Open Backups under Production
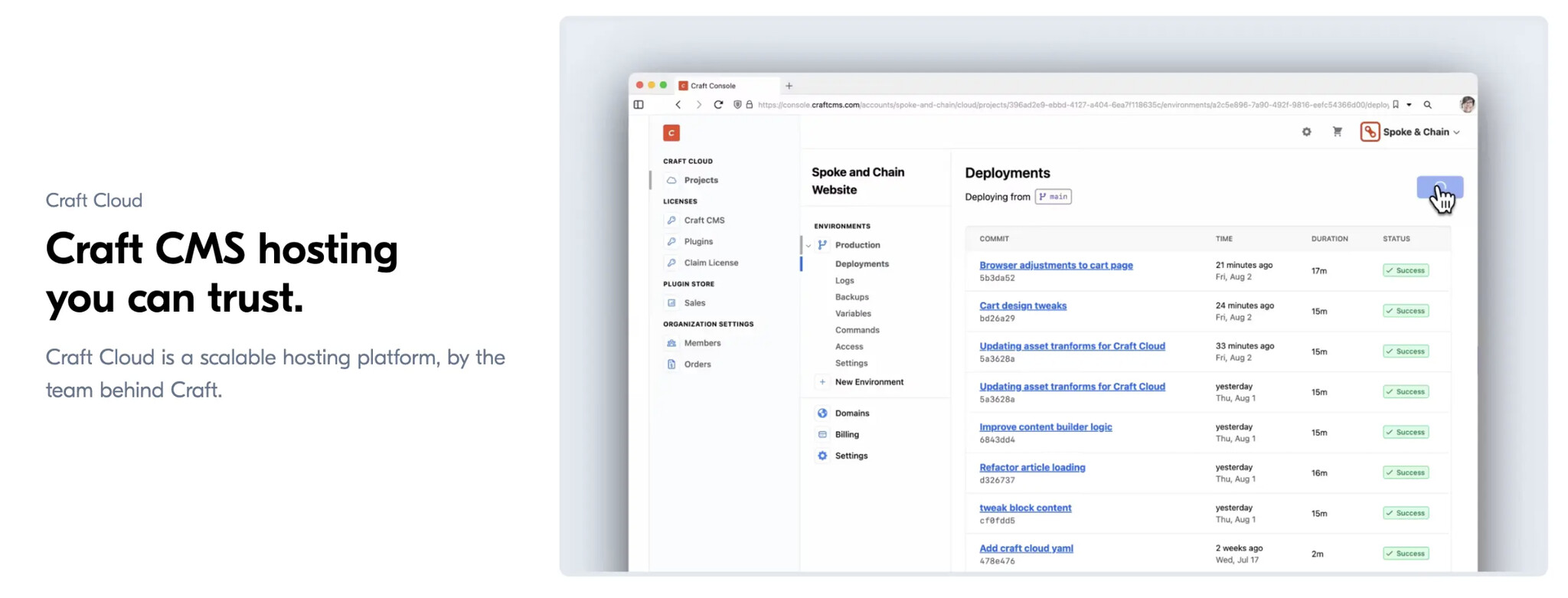This screenshot has width=1568, height=598. click(x=851, y=297)
